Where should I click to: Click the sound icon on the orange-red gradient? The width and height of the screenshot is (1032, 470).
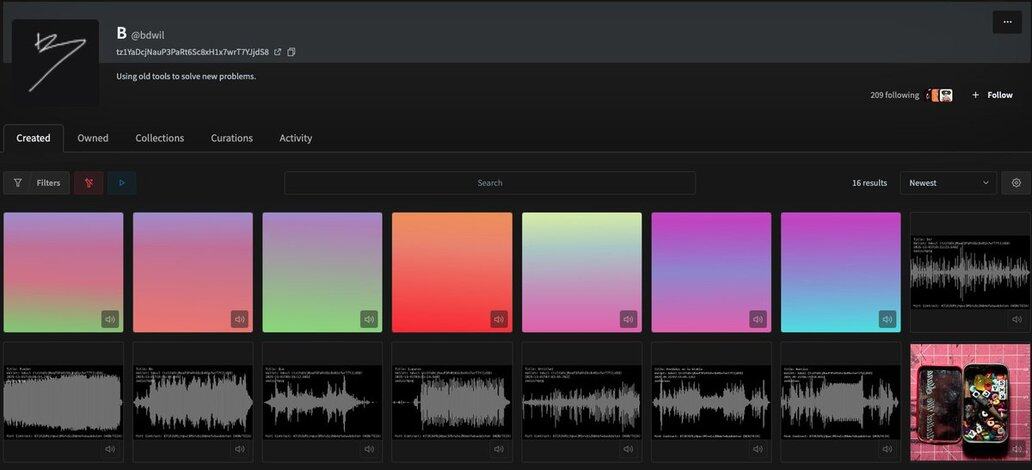point(498,320)
